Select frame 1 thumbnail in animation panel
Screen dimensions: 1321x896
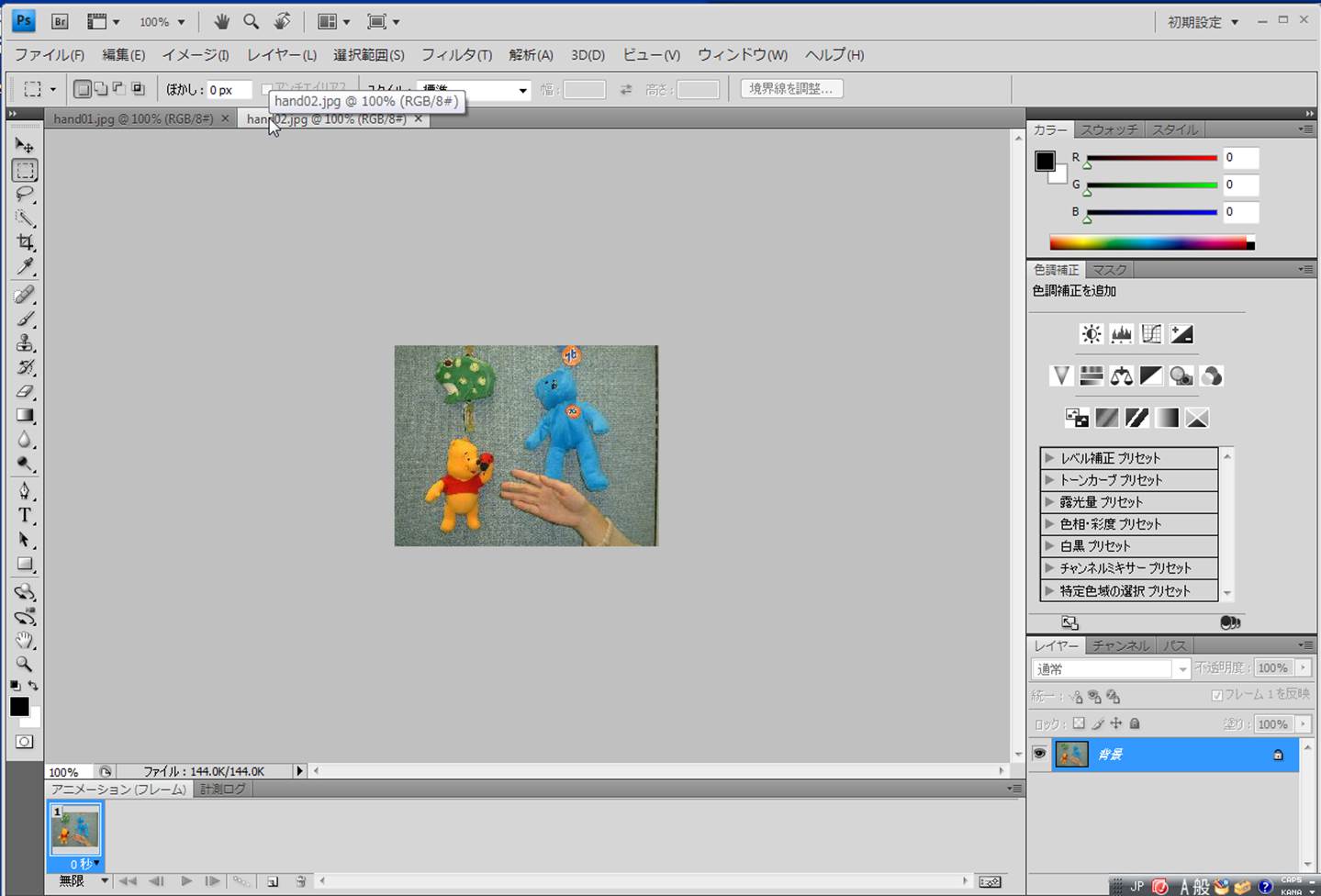75,829
